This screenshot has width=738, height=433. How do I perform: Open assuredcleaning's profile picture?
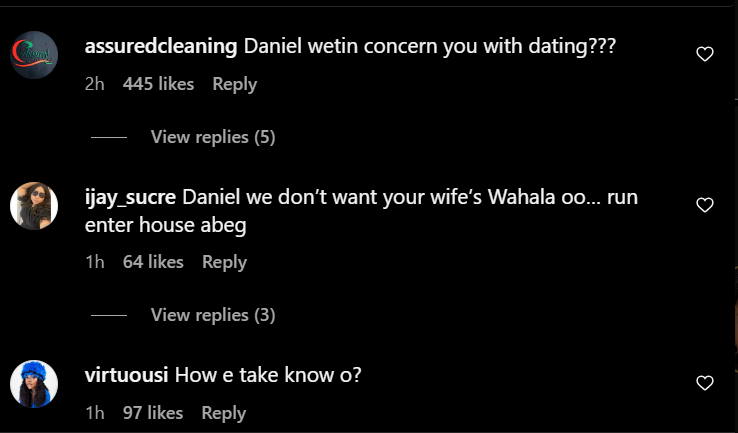click(34, 55)
